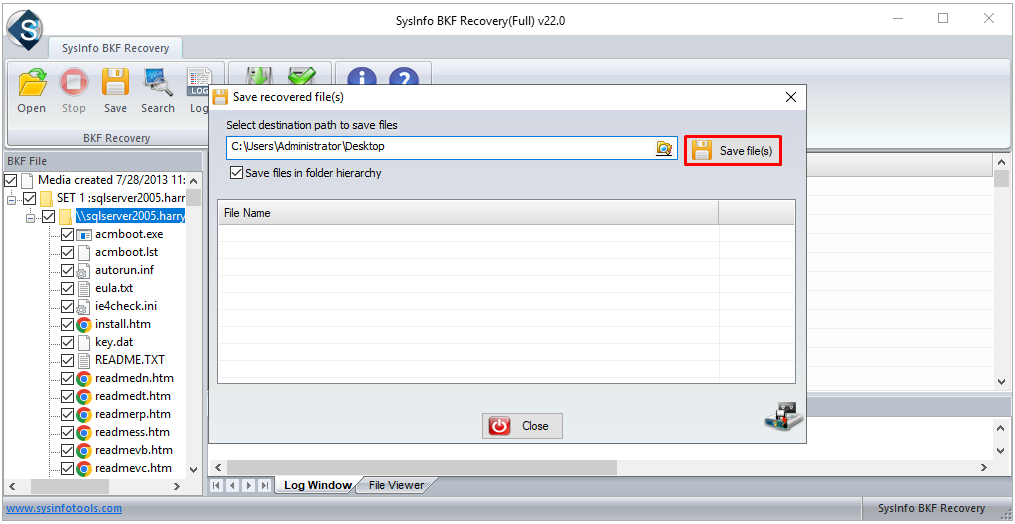Click the Open folder toolbar icon
The height and width of the screenshot is (524, 1015).
[x=32, y=82]
